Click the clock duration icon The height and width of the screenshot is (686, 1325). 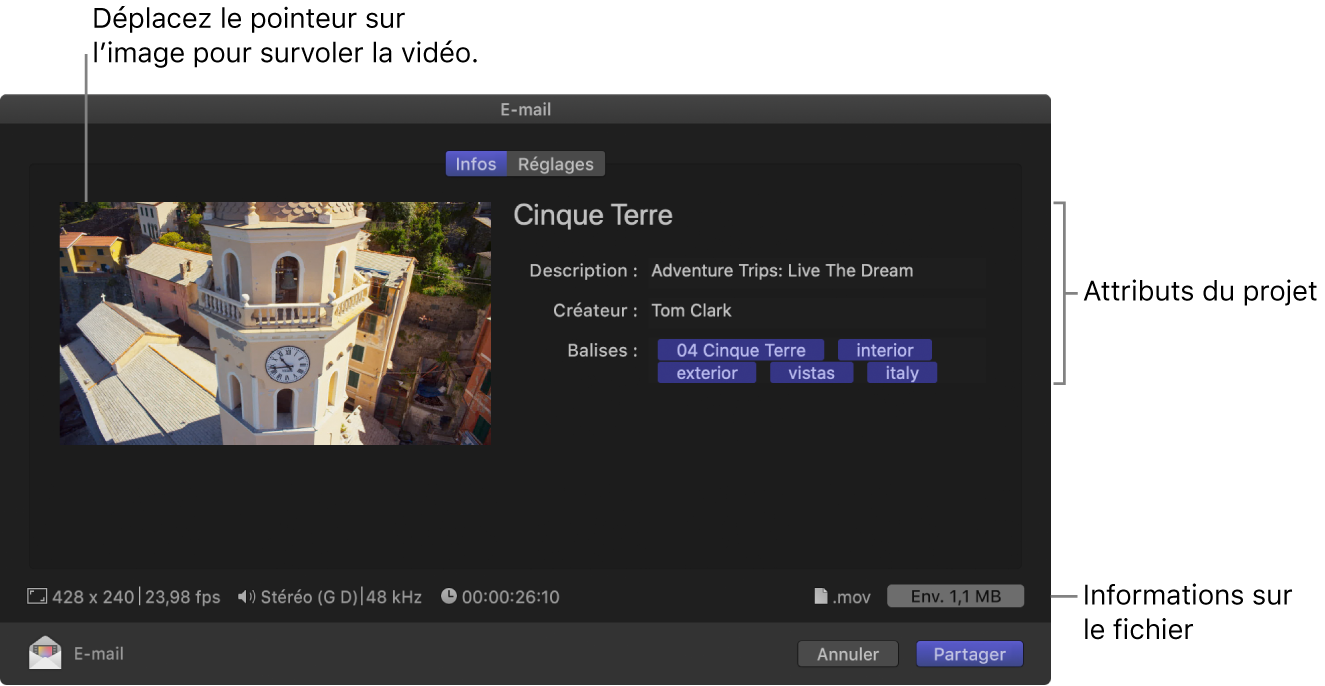(x=450, y=596)
